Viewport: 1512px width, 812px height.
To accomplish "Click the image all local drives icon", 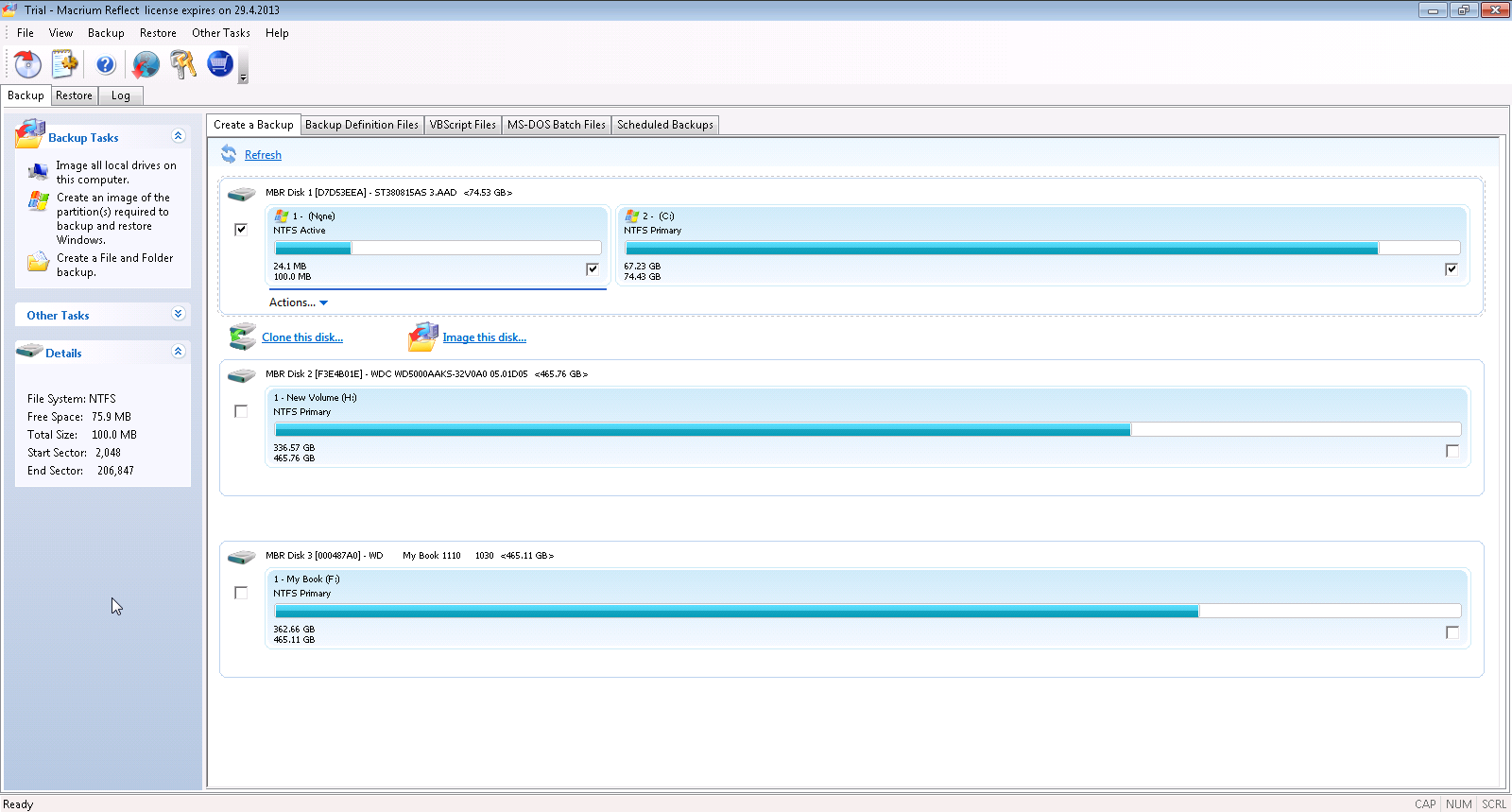I will coord(38,171).
